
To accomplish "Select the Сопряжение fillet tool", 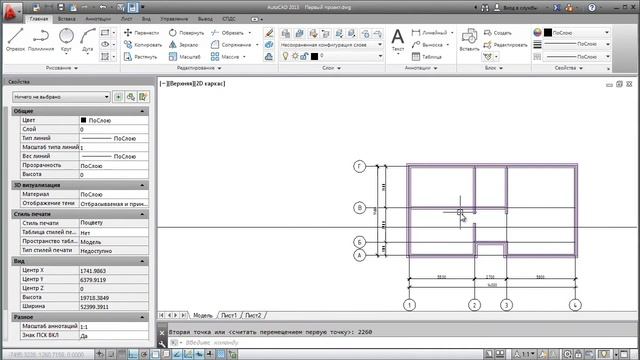I will 231,44.
